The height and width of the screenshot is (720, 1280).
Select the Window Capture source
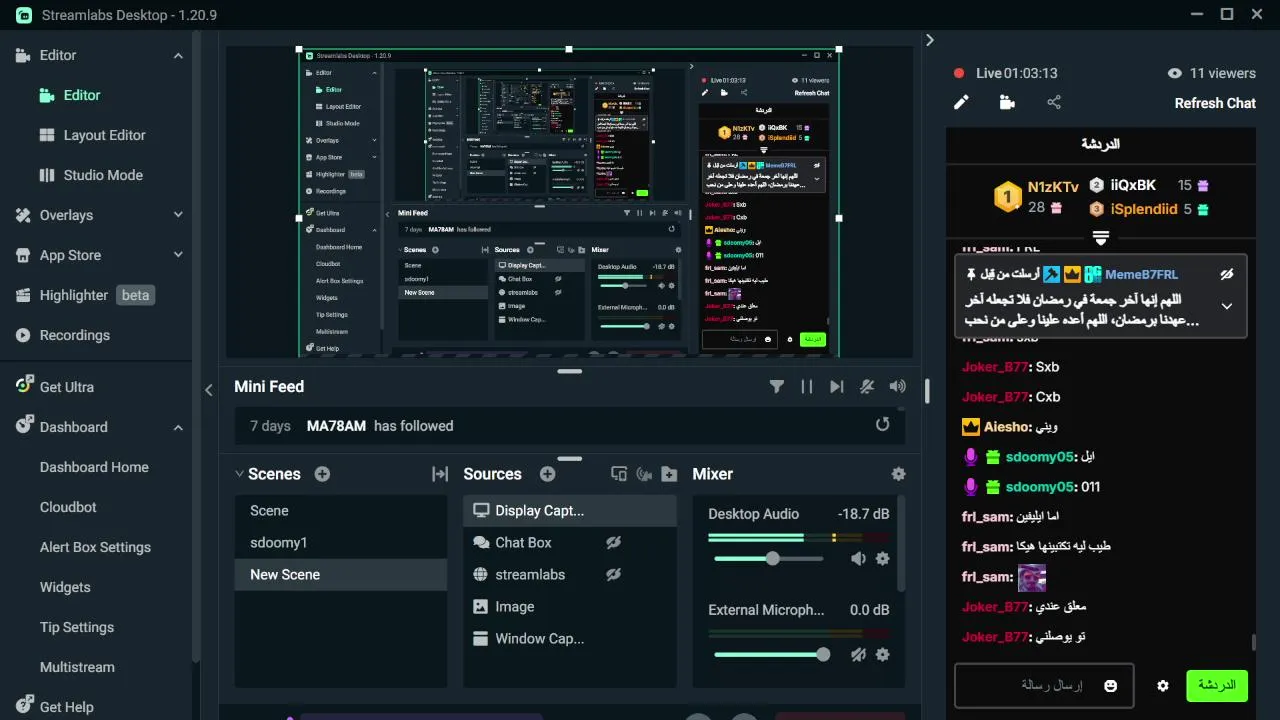570,638
